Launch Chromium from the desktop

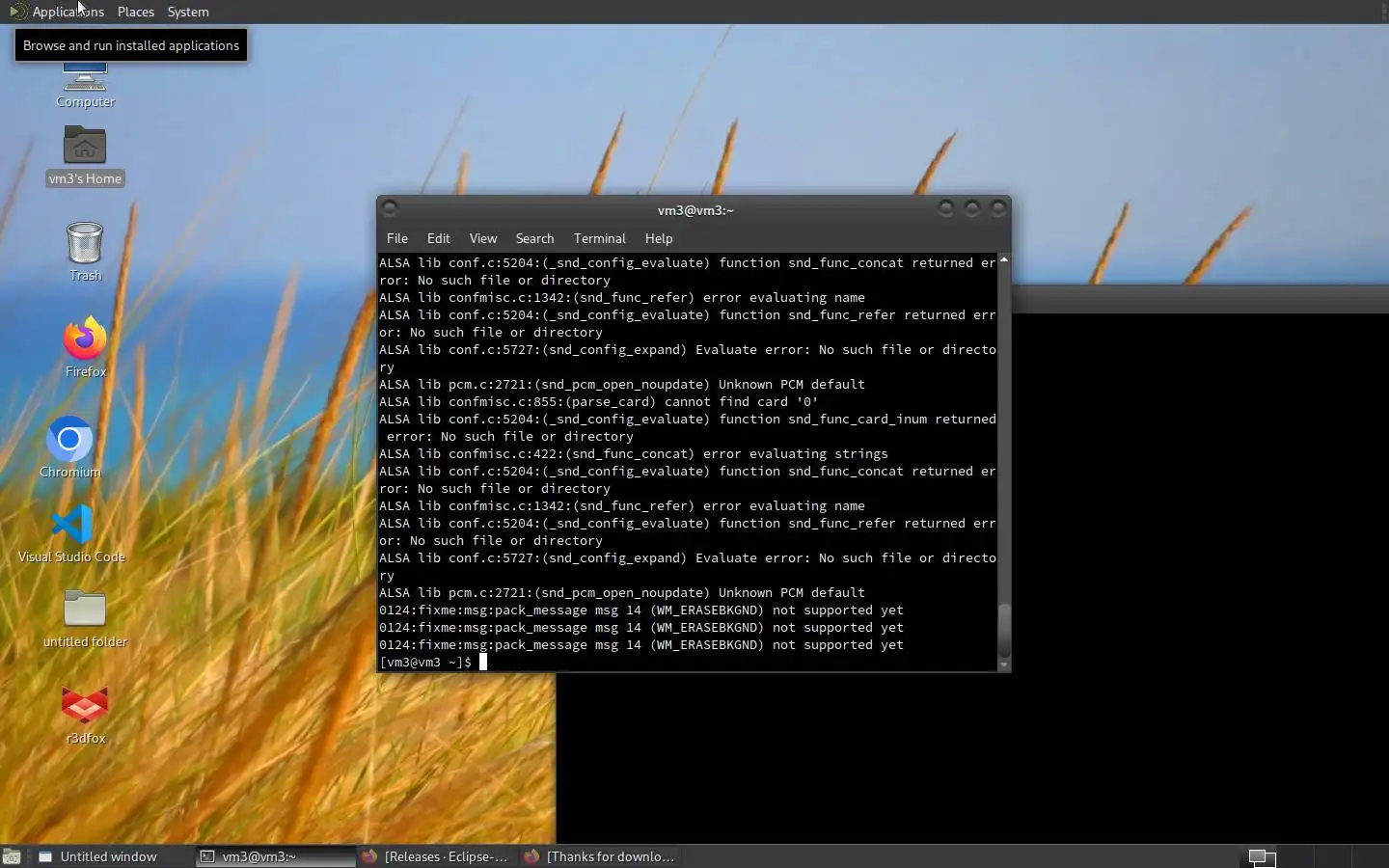pyautogui.click(x=69, y=448)
